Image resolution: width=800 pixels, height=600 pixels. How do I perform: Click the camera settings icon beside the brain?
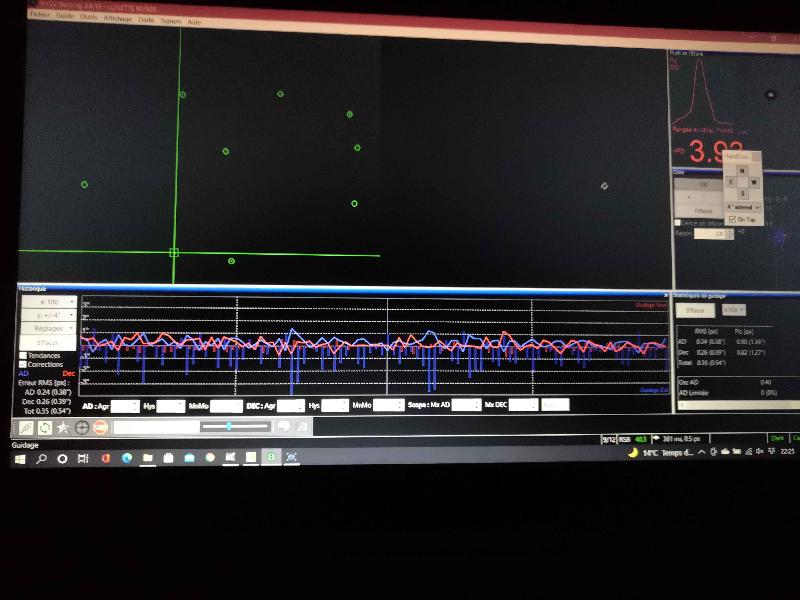click(302, 427)
